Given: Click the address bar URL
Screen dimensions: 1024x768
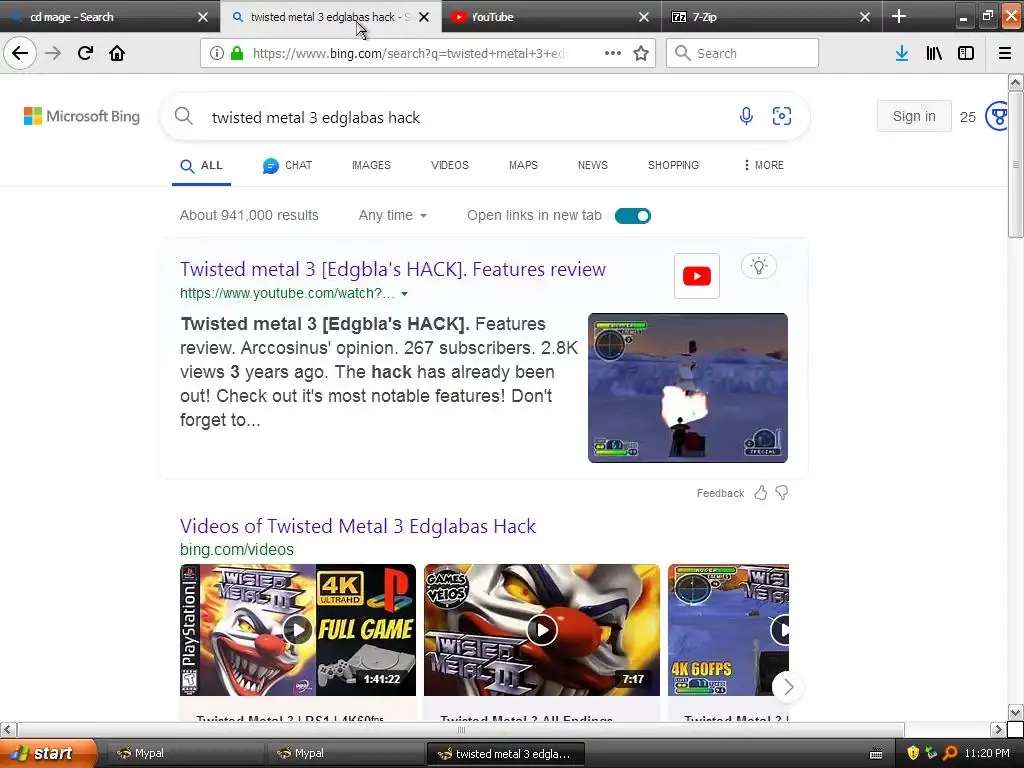Looking at the screenshot, I should coord(408,53).
